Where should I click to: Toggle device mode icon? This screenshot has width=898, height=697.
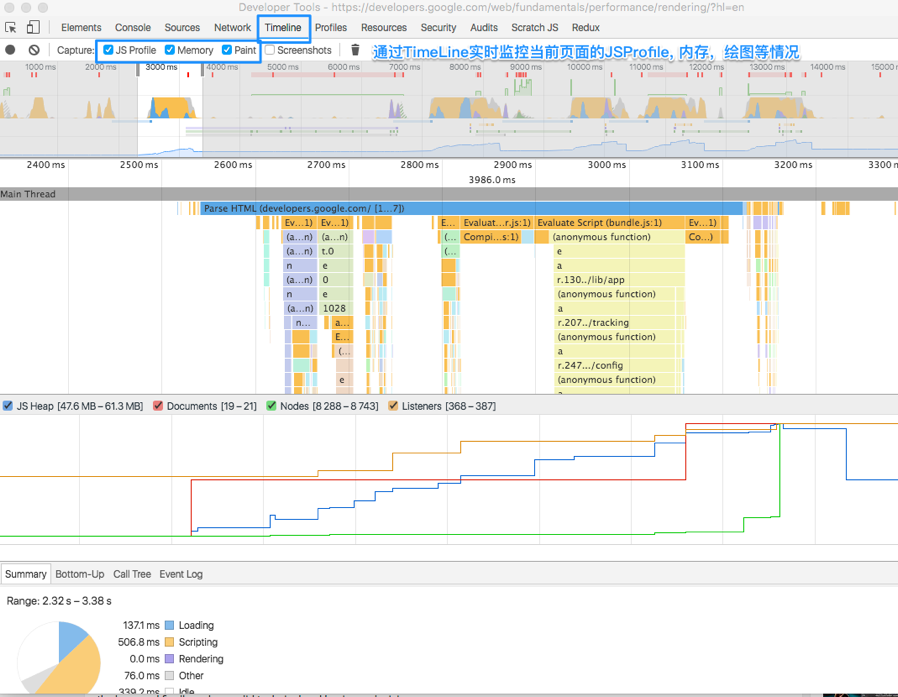point(33,28)
